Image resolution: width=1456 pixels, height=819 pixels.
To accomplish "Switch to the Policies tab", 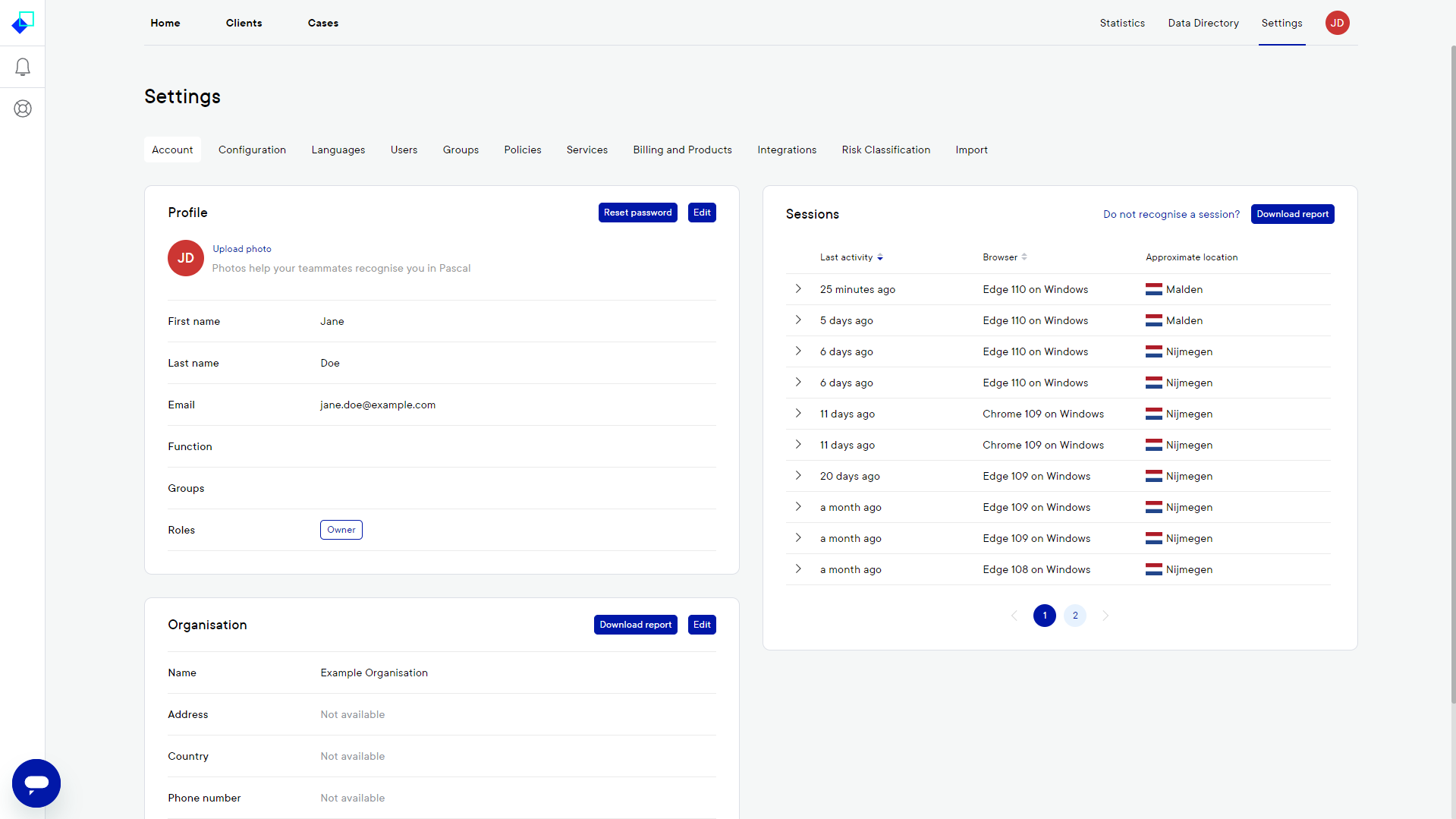I will [x=523, y=150].
